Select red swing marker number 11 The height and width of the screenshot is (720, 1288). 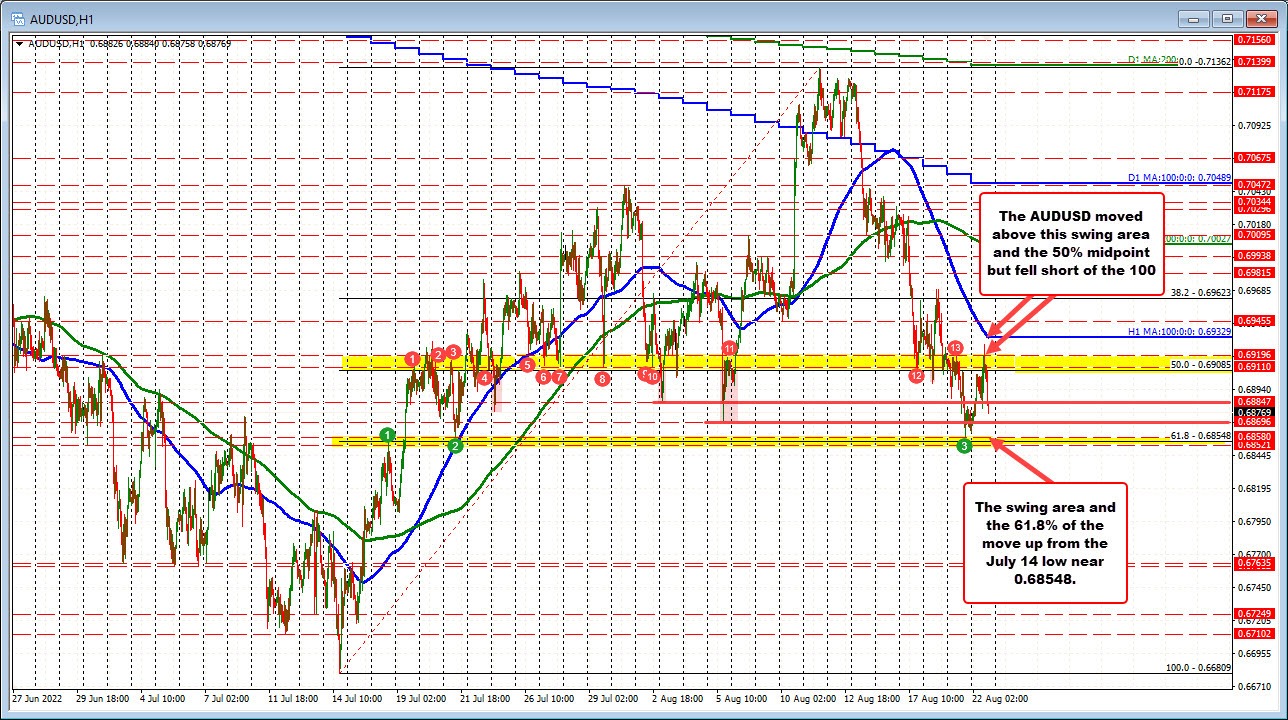point(730,348)
